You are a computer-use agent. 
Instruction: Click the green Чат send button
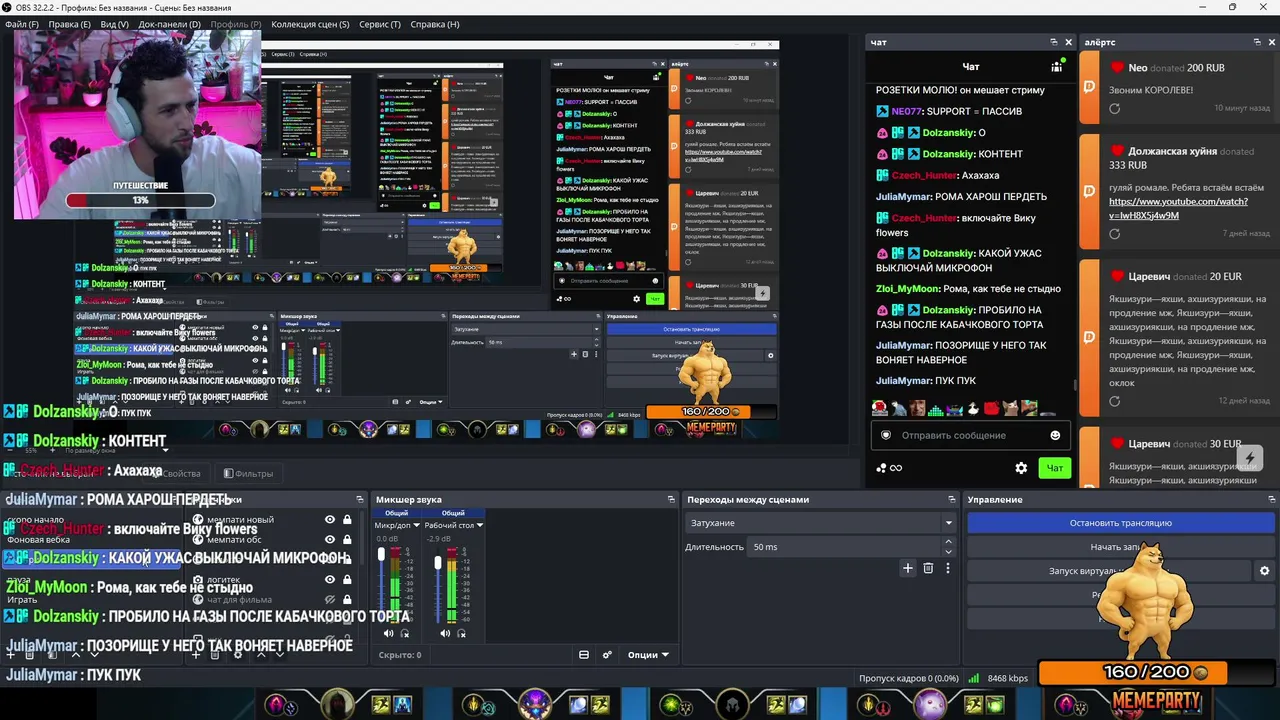(1055, 468)
